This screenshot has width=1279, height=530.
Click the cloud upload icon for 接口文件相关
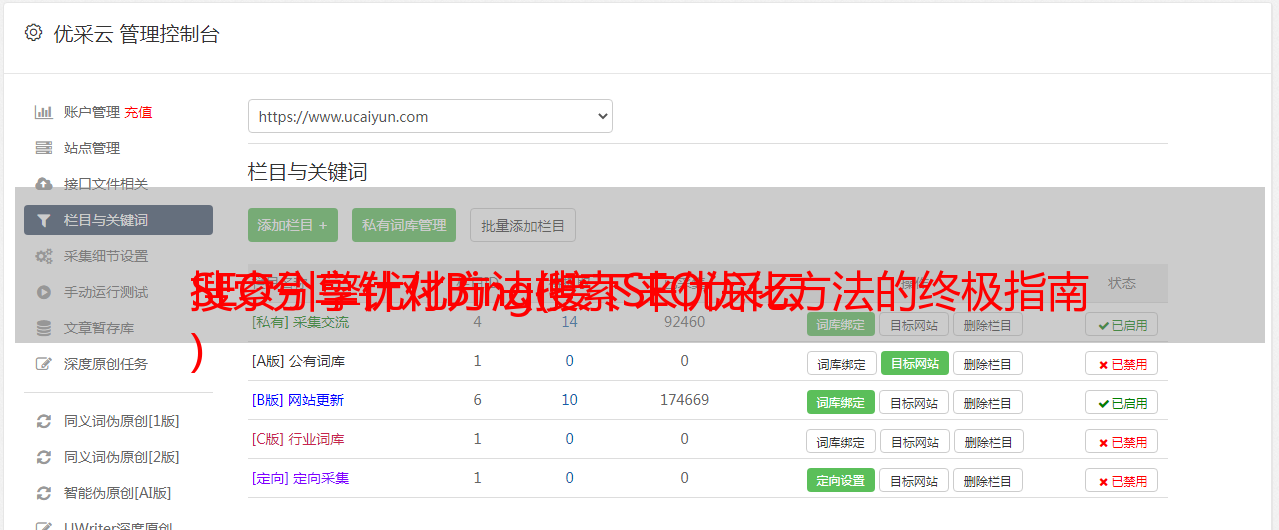tap(43, 184)
